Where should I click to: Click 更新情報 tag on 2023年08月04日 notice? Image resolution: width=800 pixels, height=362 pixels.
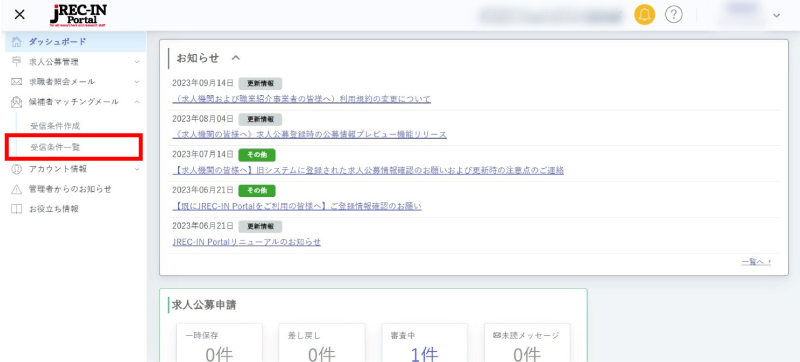point(260,119)
